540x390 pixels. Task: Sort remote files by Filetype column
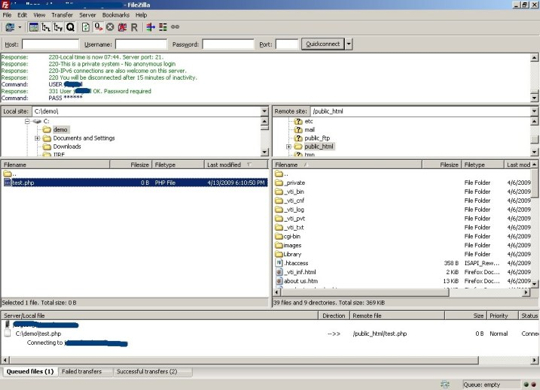[482, 165]
